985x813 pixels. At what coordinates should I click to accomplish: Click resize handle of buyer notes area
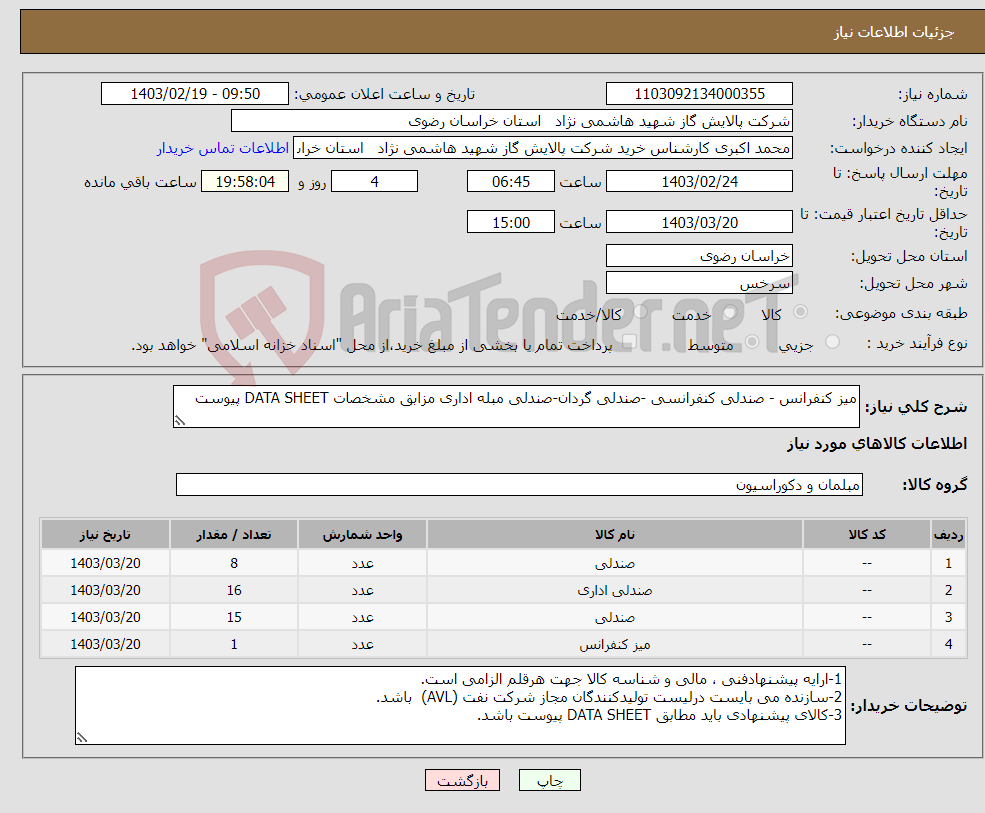tap(82, 738)
